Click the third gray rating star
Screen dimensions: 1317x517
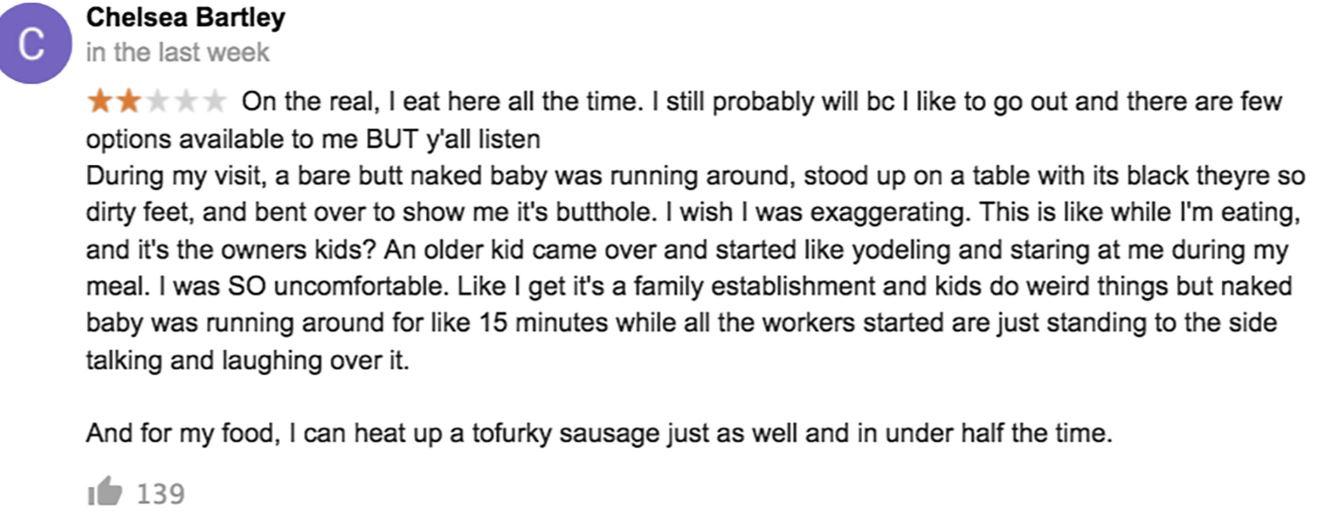click(x=158, y=101)
